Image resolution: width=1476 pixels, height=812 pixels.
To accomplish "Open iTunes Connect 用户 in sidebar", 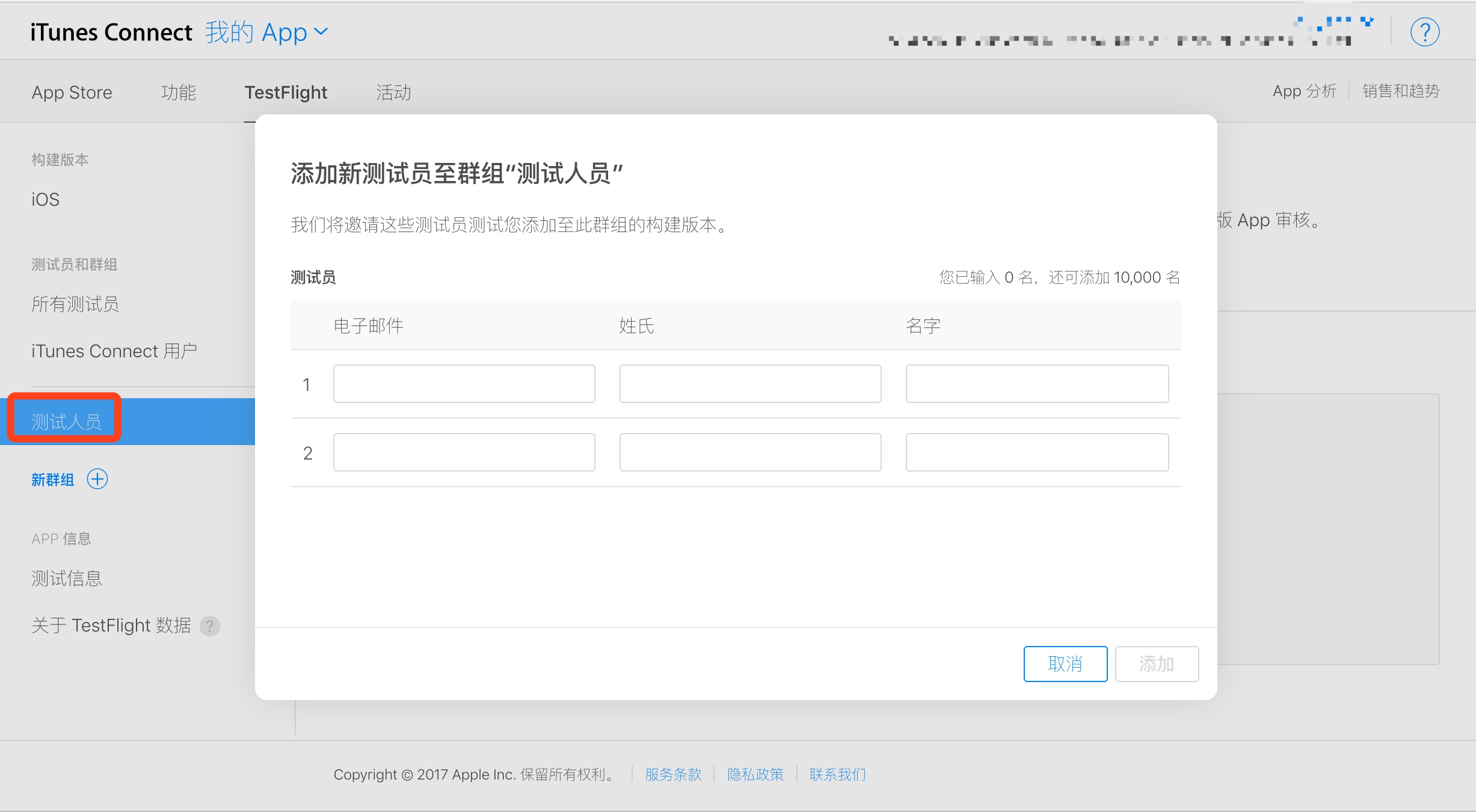I will (114, 351).
